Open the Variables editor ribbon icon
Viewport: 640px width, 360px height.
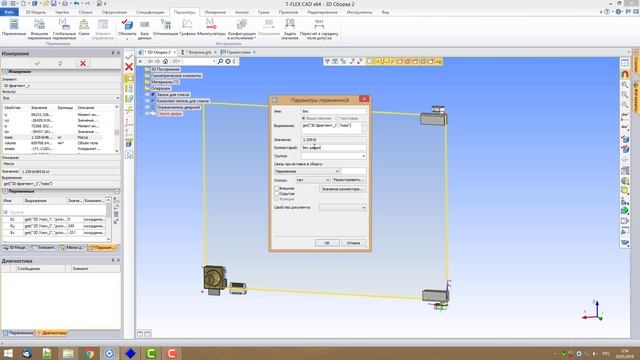pyautogui.click(x=14, y=28)
